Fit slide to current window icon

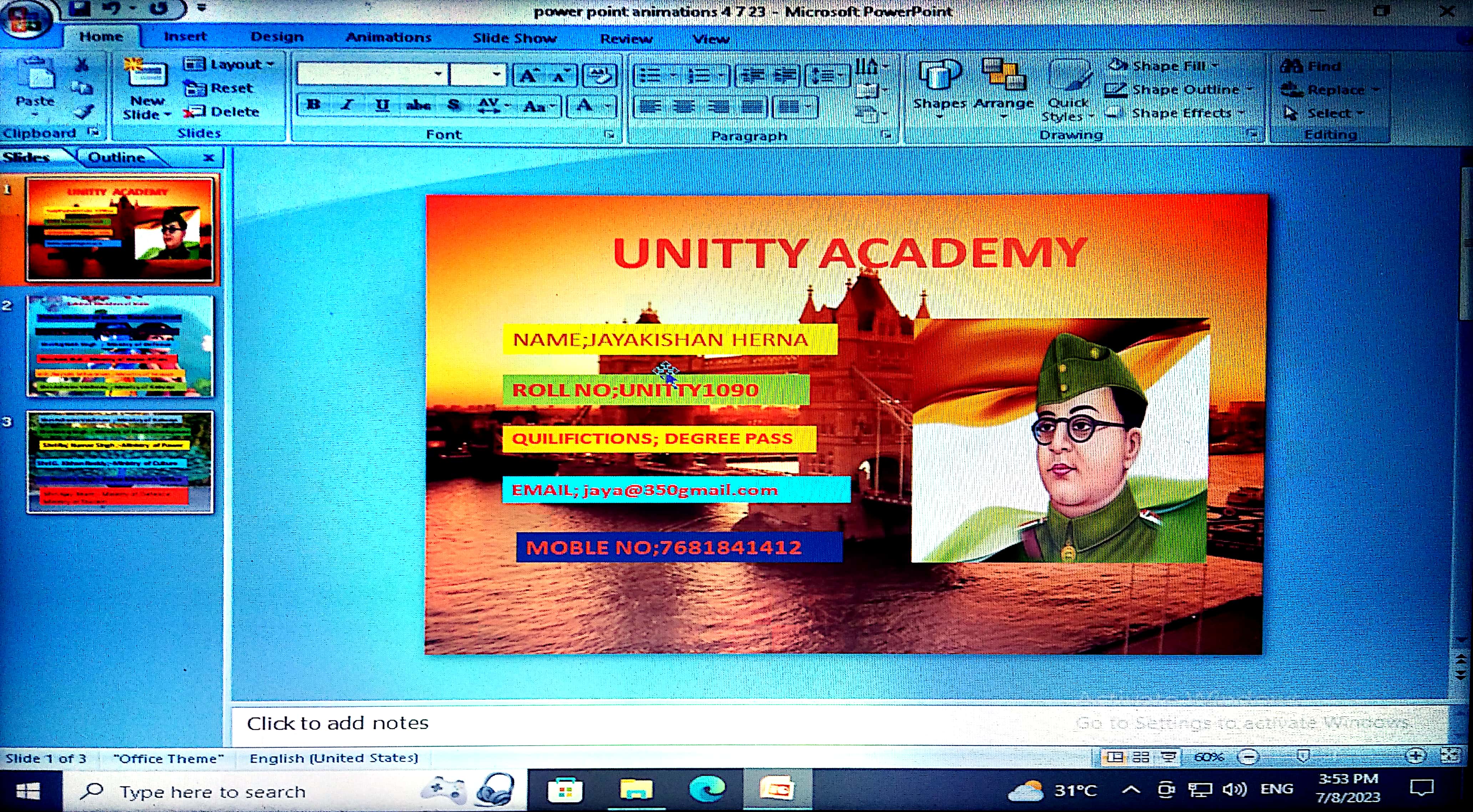tap(1450, 756)
